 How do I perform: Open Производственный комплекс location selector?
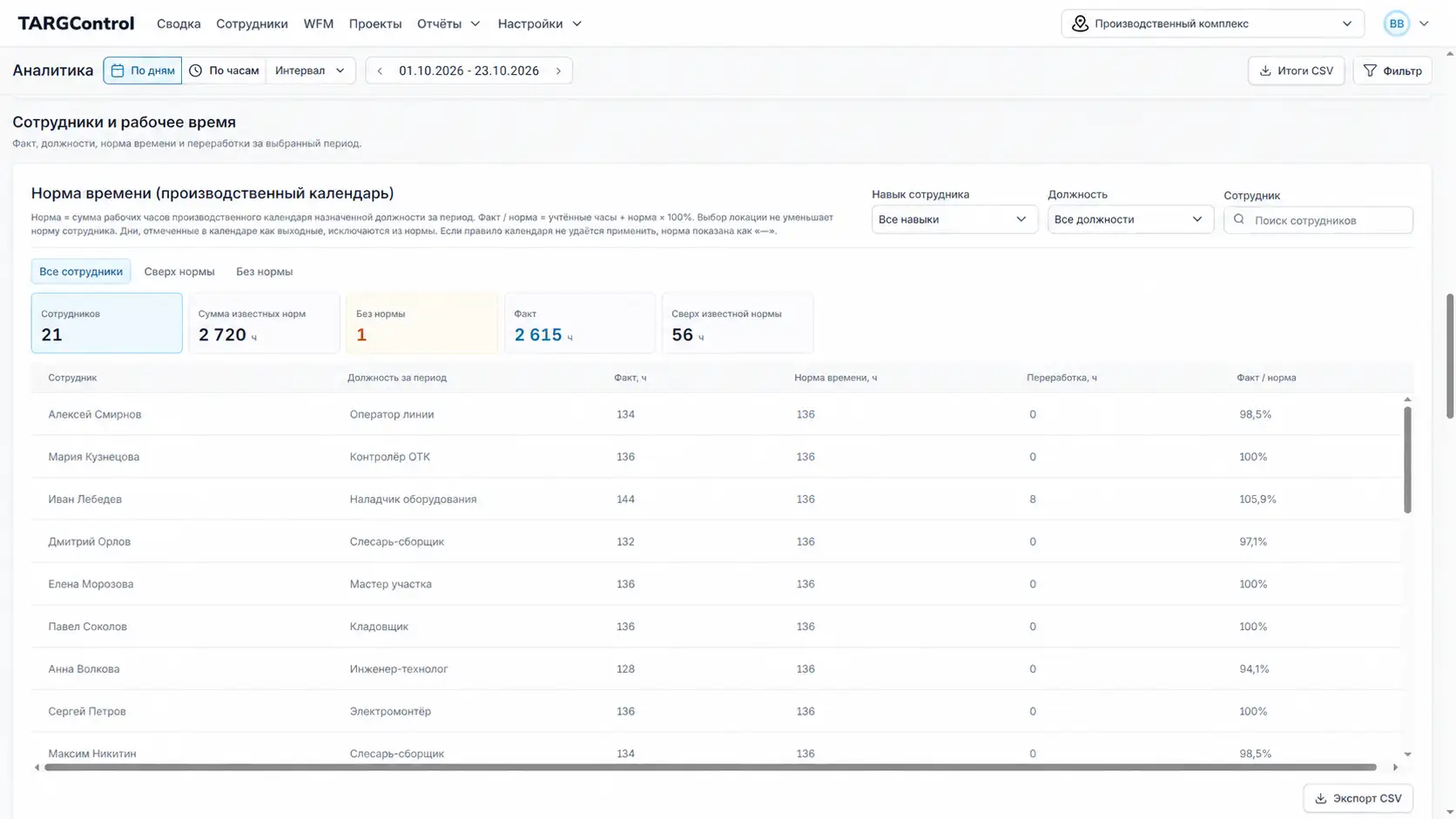click(x=1212, y=23)
